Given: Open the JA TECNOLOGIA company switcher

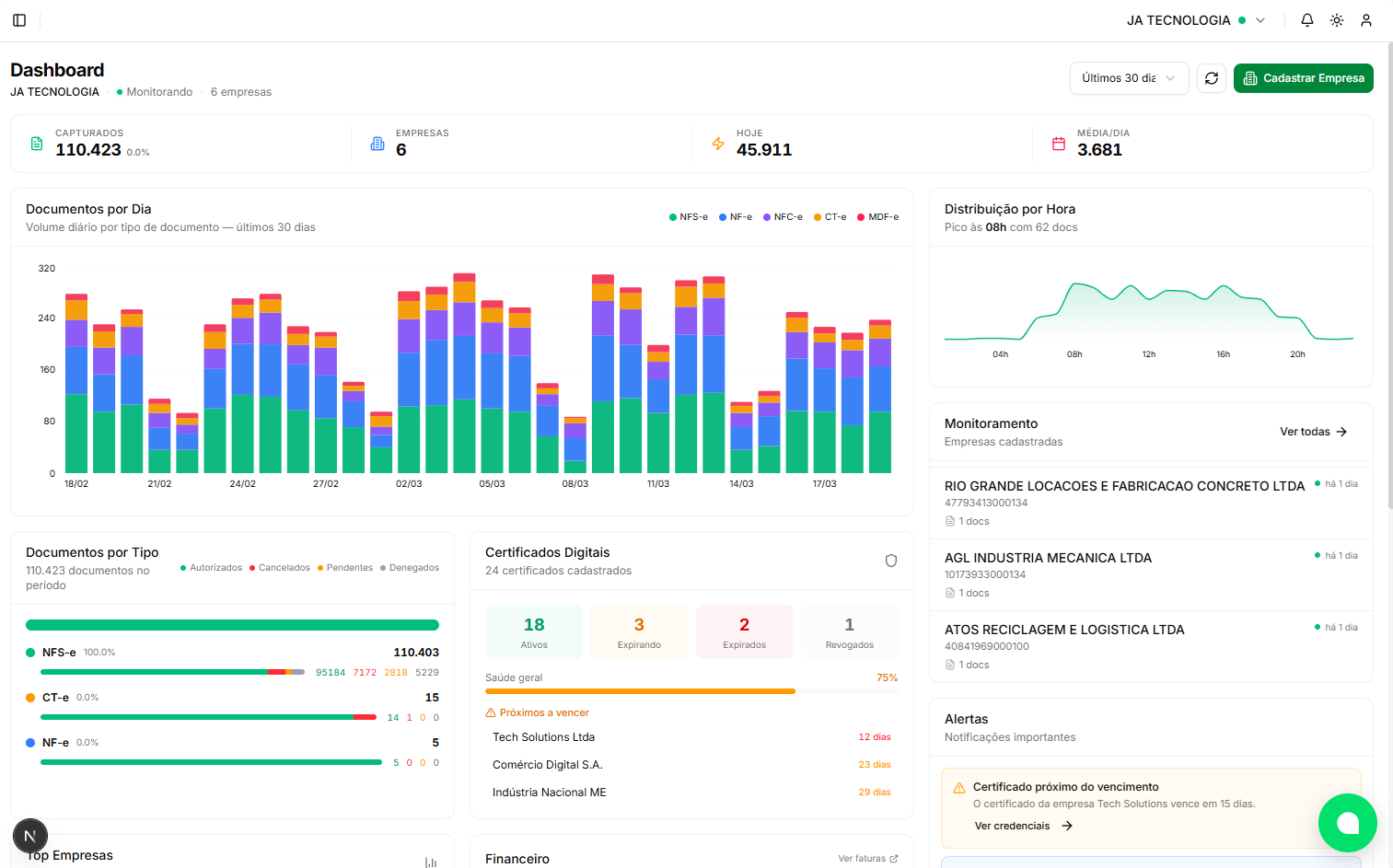Looking at the screenshot, I should [1196, 20].
